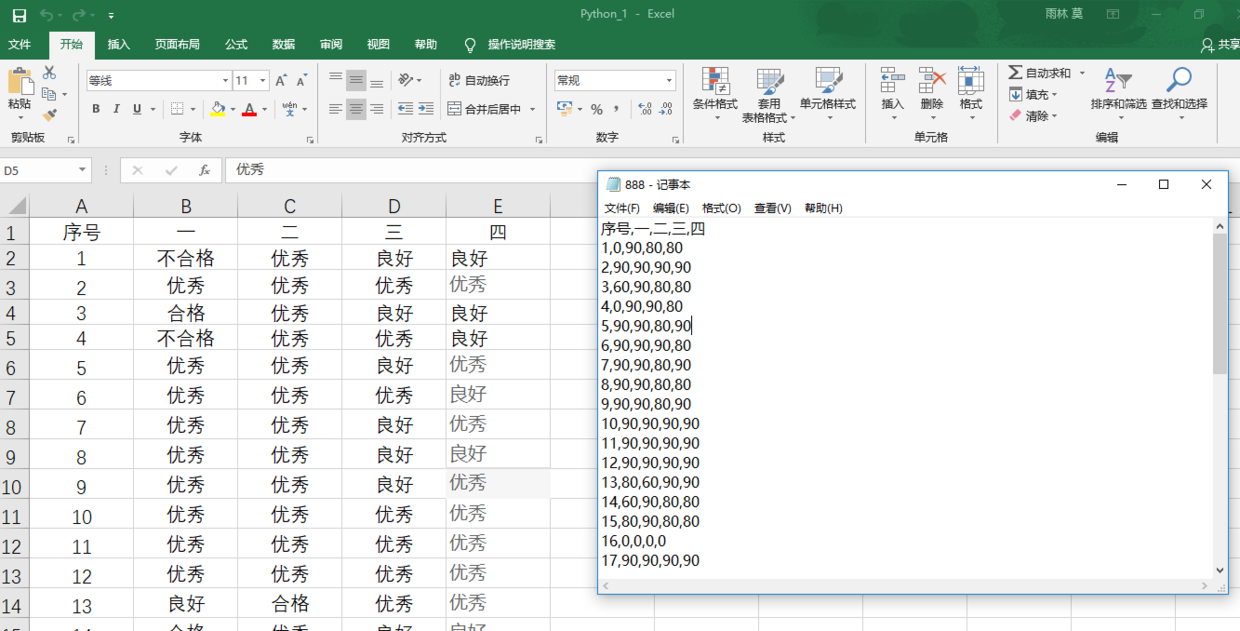Open the font size dropdown
Viewport: 1240px width, 631px height.
point(263,80)
